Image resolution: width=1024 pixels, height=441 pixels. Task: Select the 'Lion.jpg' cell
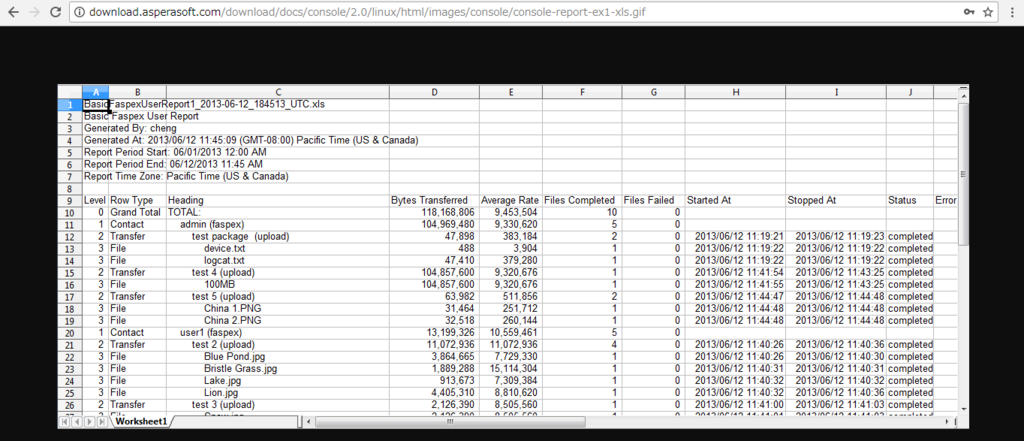click(x=278, y=392)
